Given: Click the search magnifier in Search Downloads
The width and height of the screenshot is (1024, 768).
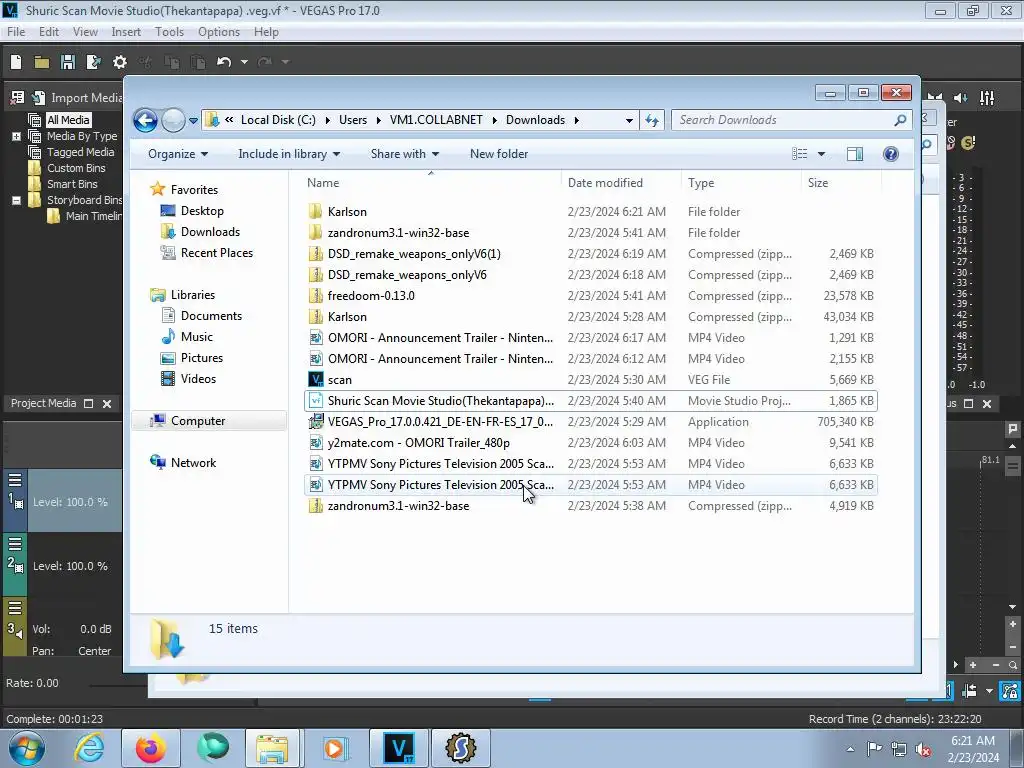Looking at the screenshot, I should tap(900, 120).
